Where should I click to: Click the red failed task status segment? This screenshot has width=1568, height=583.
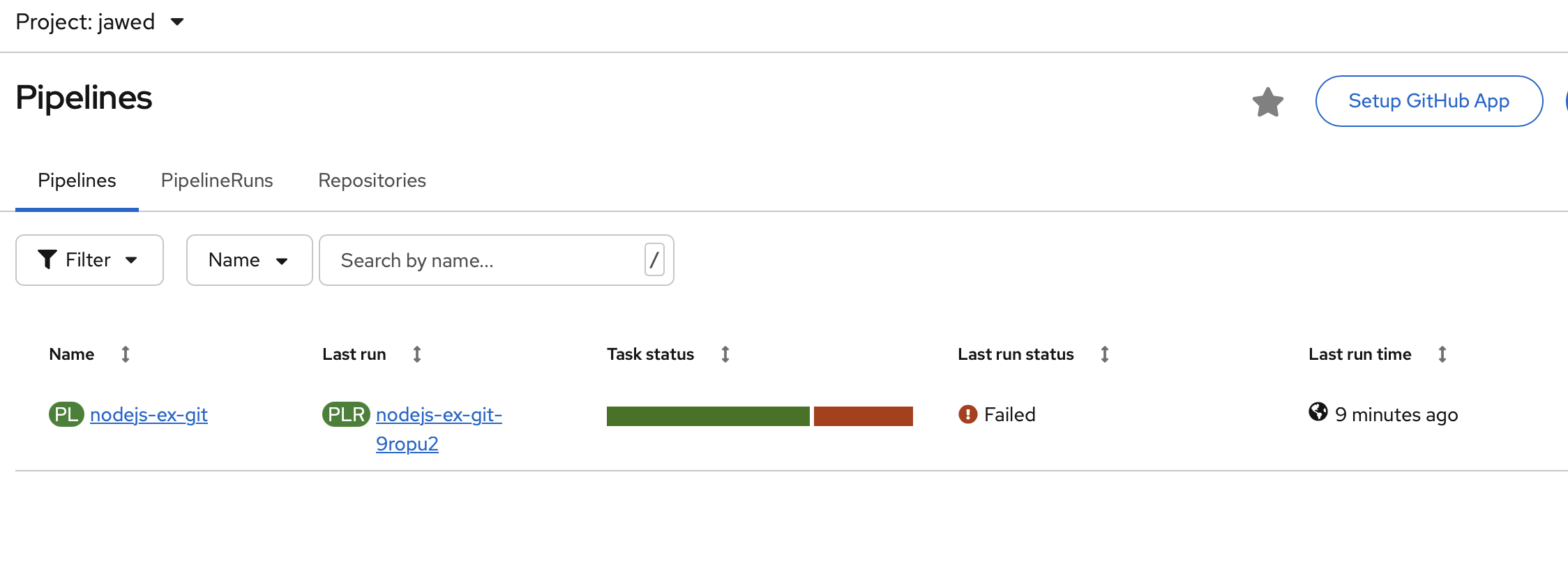(863, 416)
